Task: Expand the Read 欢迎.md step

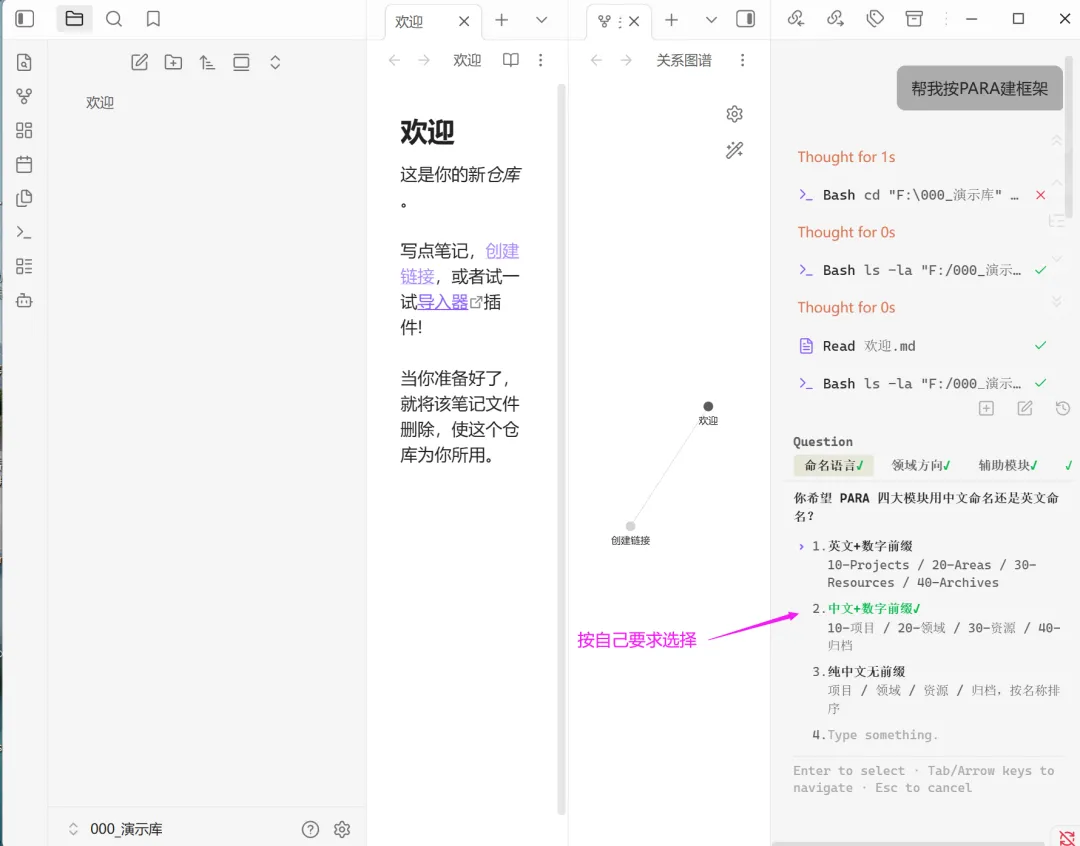Action: coord(922,346)
